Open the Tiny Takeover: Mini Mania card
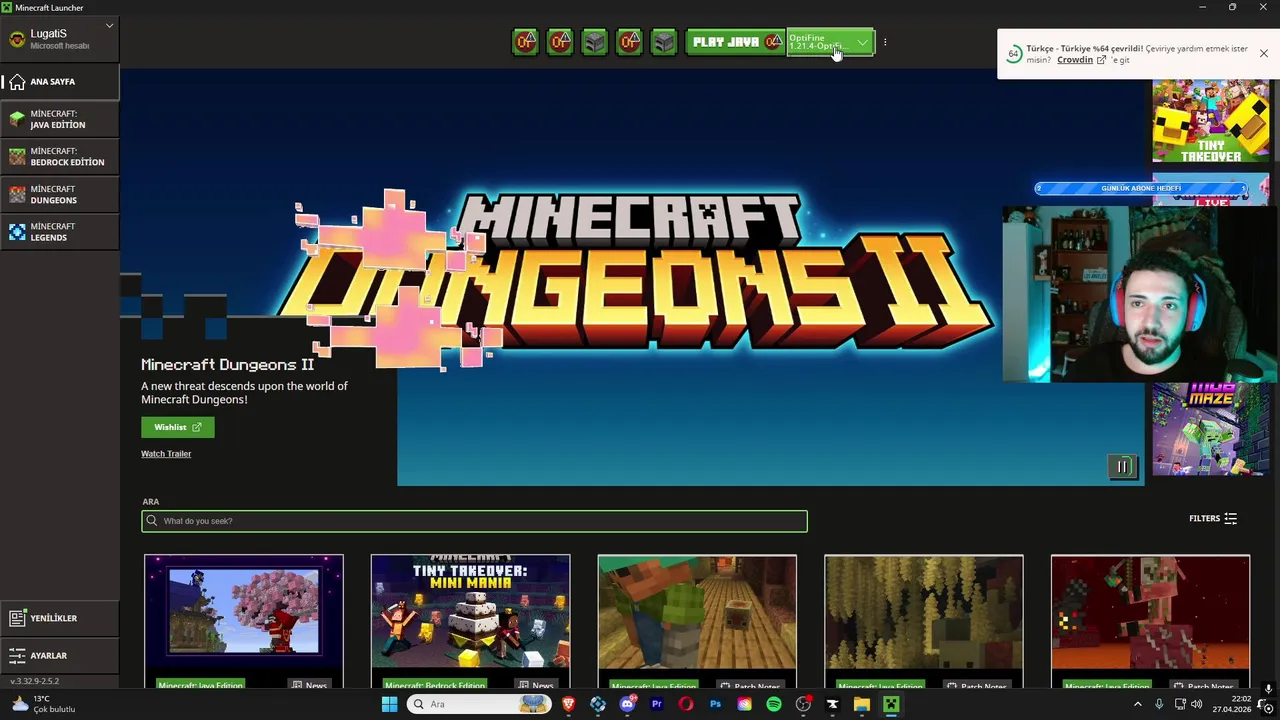 [471, 622]
